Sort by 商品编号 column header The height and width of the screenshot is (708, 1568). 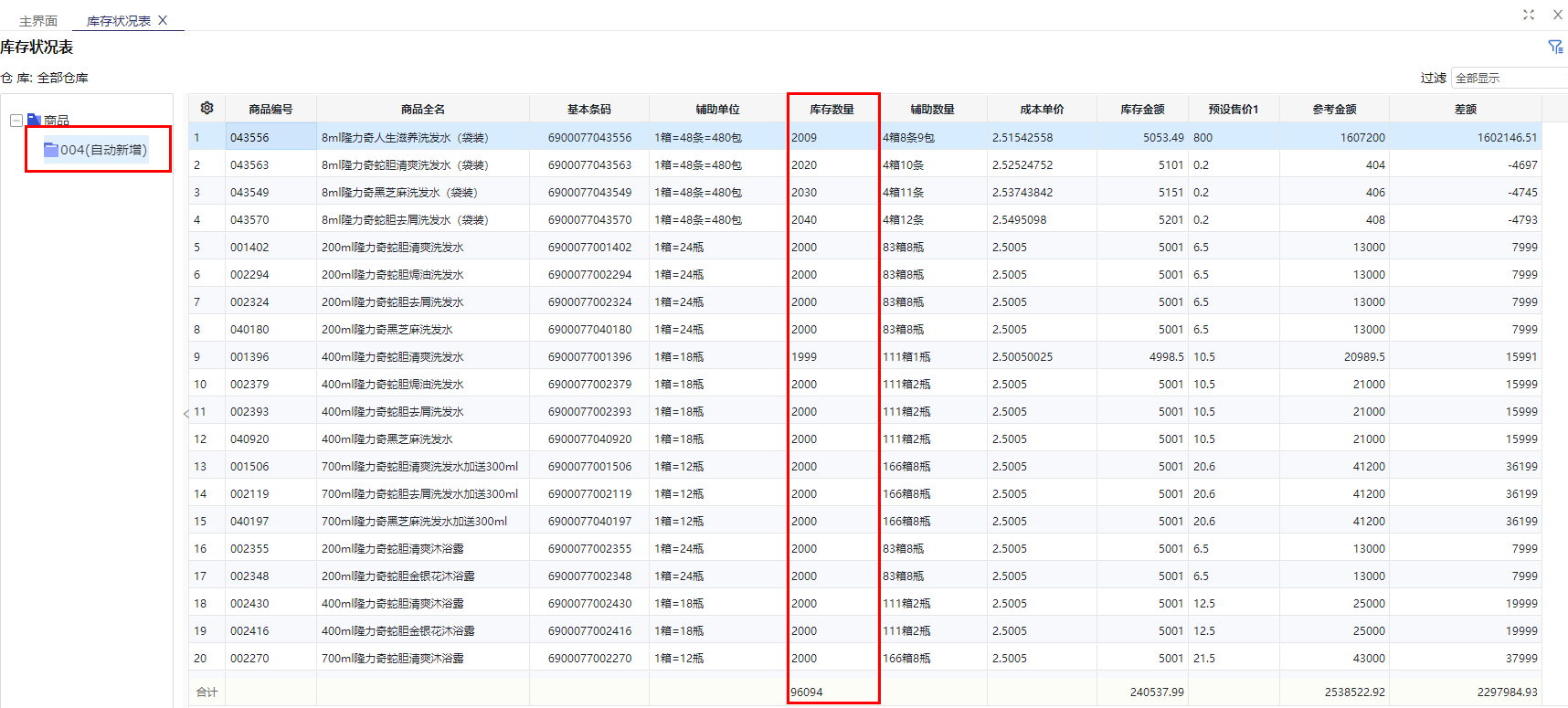(x=270, y=109)
